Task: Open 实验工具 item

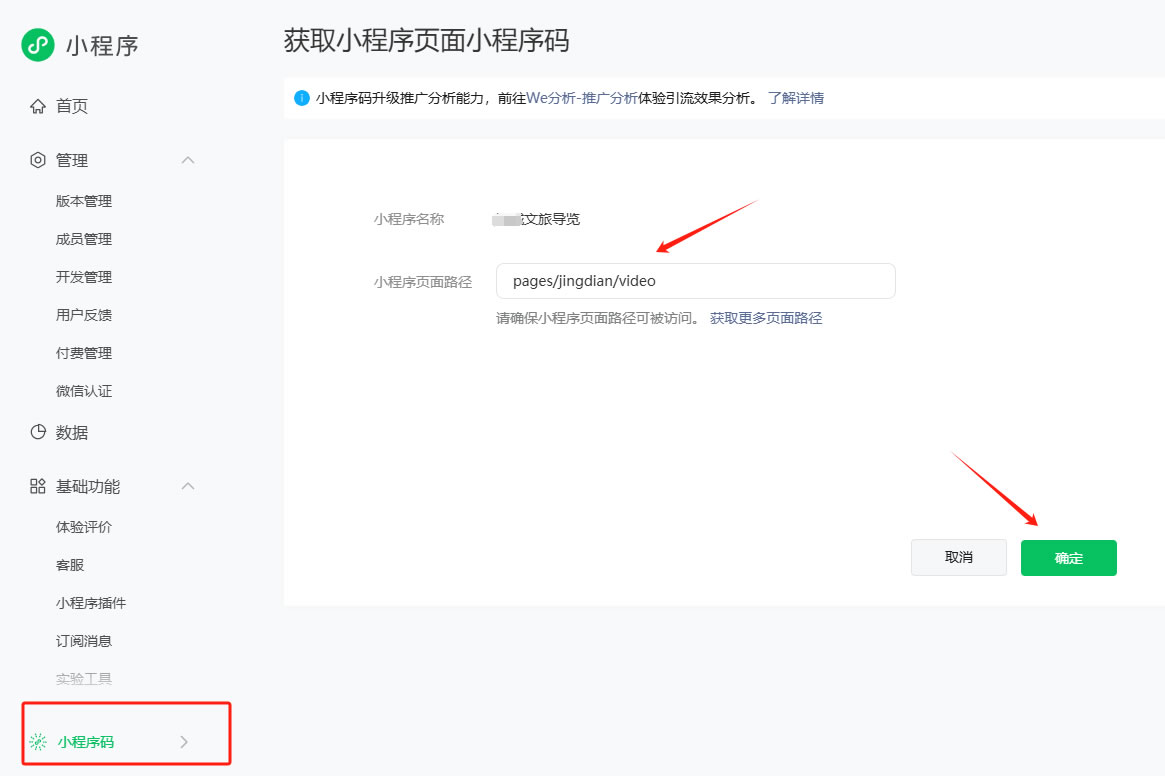Action: [84, 679]
